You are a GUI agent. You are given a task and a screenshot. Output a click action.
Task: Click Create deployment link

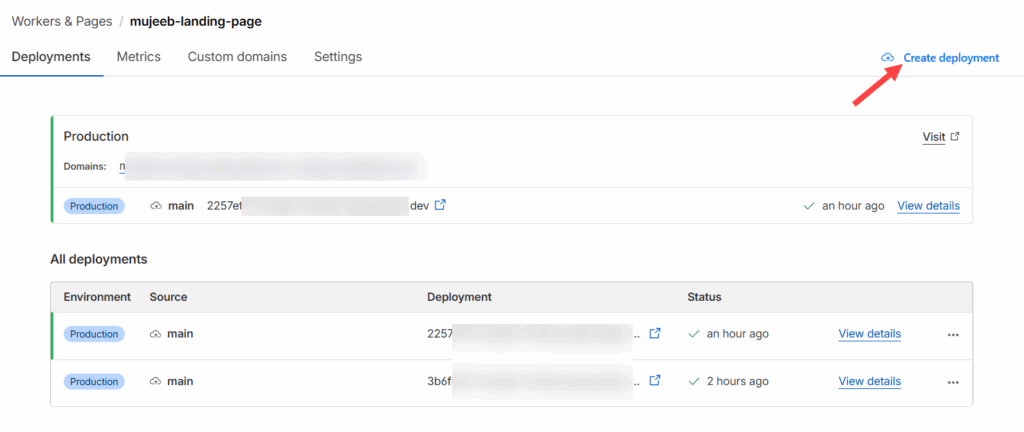click(950, 58)
